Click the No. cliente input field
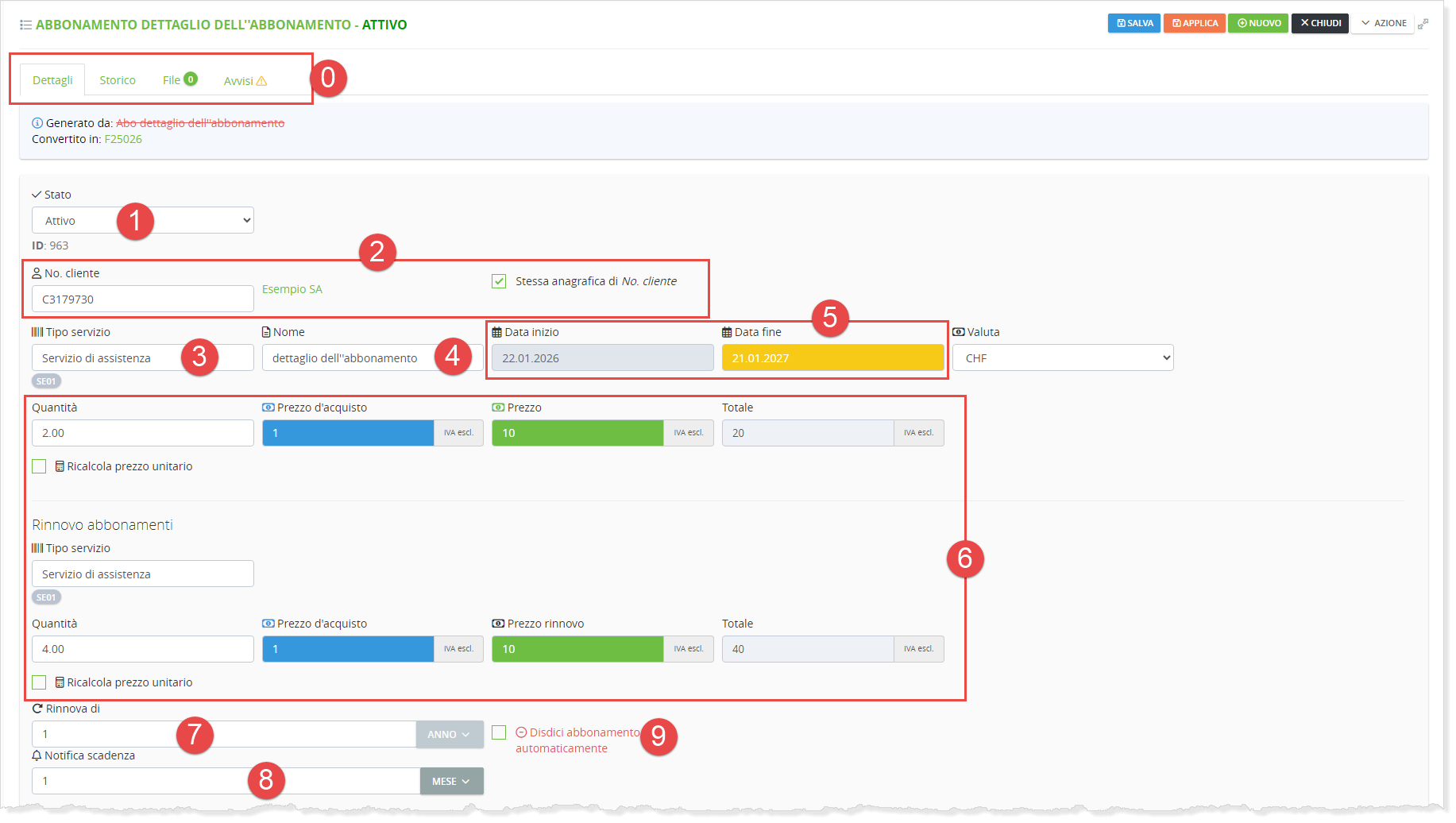The width and height of the screenshot is (1456, 823). pos(143,299)
